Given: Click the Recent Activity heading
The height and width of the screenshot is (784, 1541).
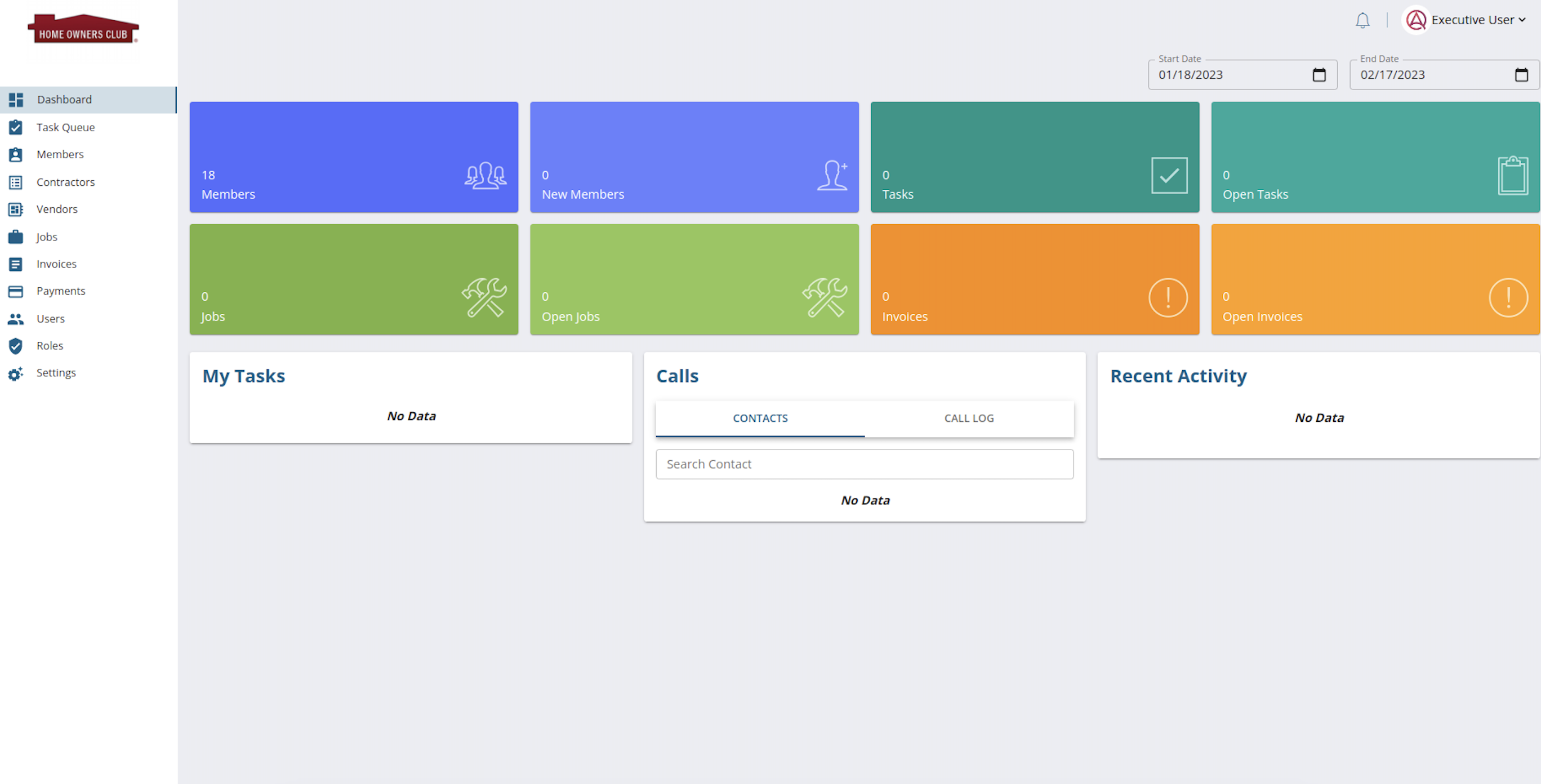Looking at the screenshot, I should [1178, 376].
